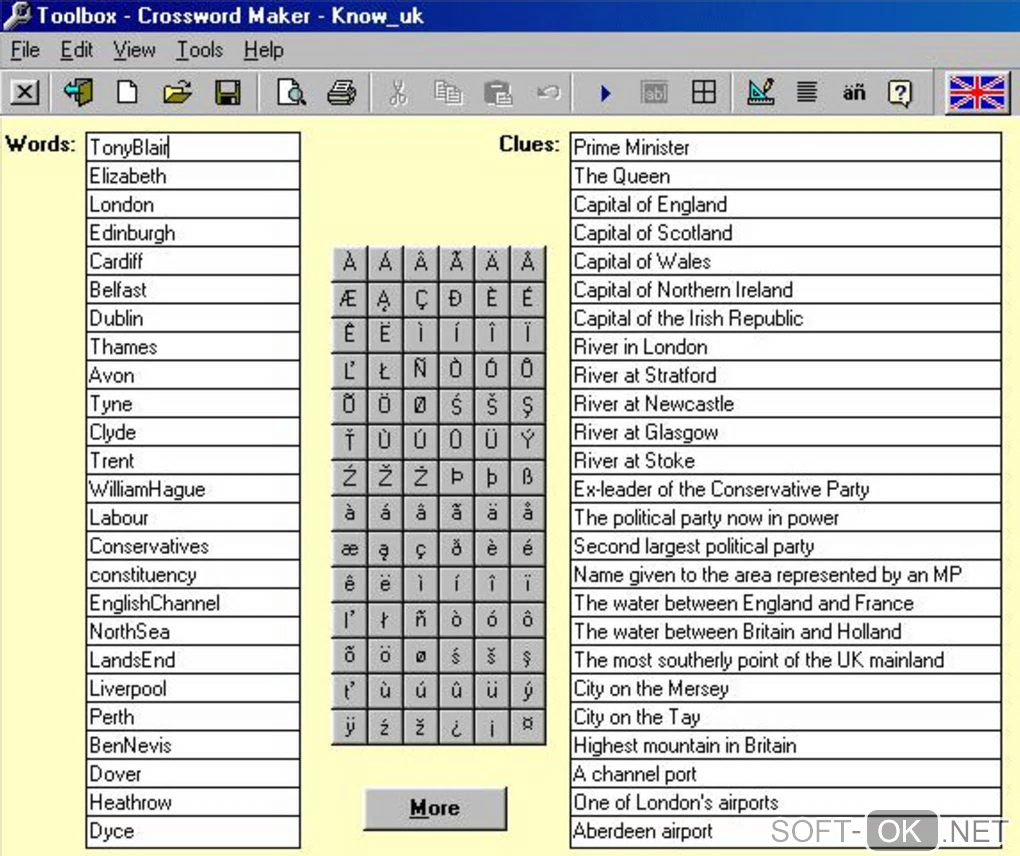Click the More button
The image size is (1020, 856).
pyautogui.click(x=435, y=808)
